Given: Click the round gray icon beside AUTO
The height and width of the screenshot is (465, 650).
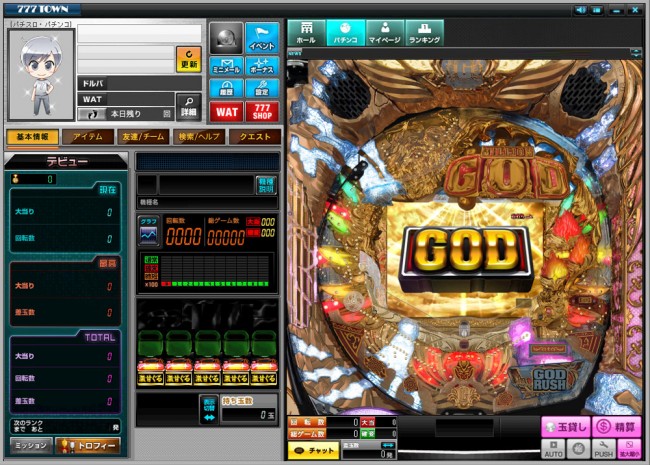Looking at the screenshot, I should 578,449.
